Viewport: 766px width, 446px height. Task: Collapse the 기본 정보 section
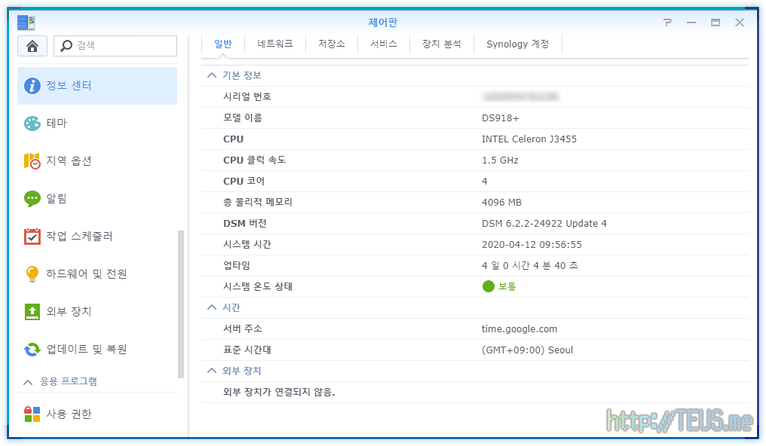[212, 75]
